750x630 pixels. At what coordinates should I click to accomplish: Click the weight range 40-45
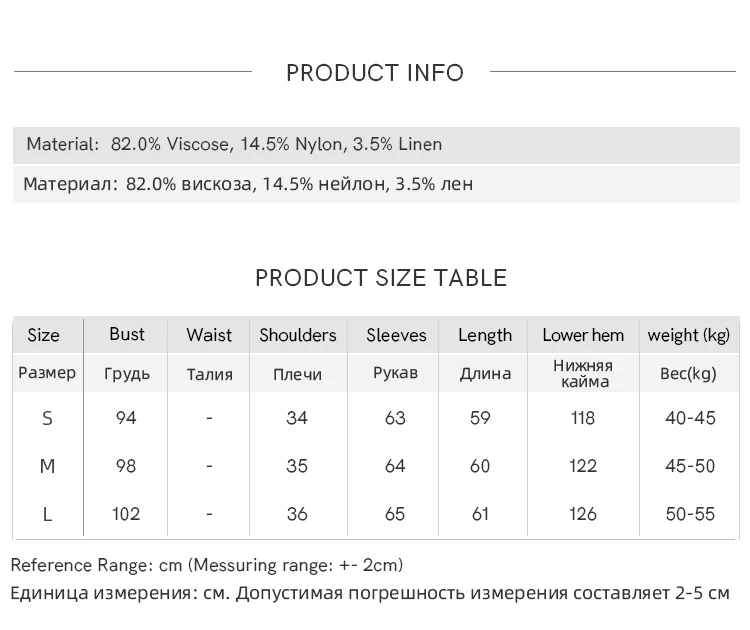690,418
